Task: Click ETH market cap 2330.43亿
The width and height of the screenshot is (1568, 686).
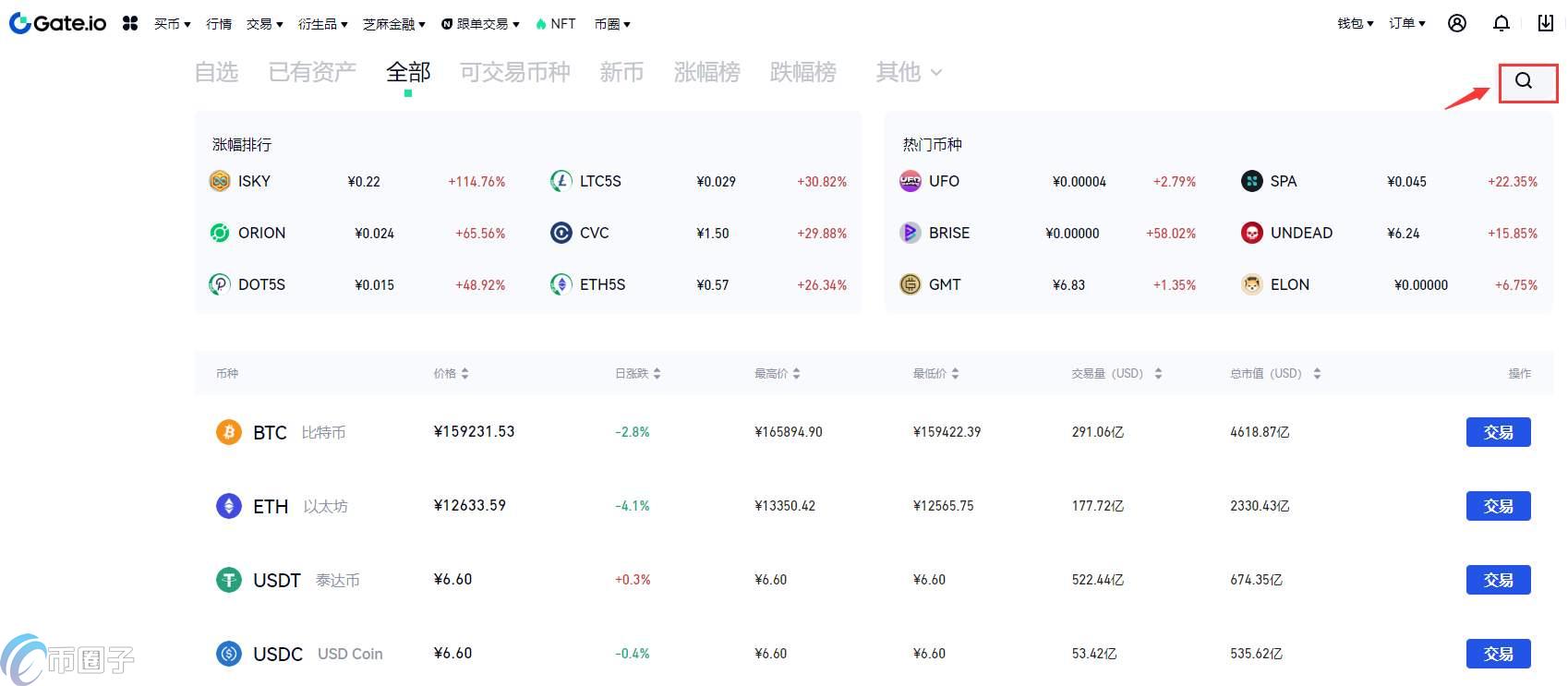Action: point(1260,506)
